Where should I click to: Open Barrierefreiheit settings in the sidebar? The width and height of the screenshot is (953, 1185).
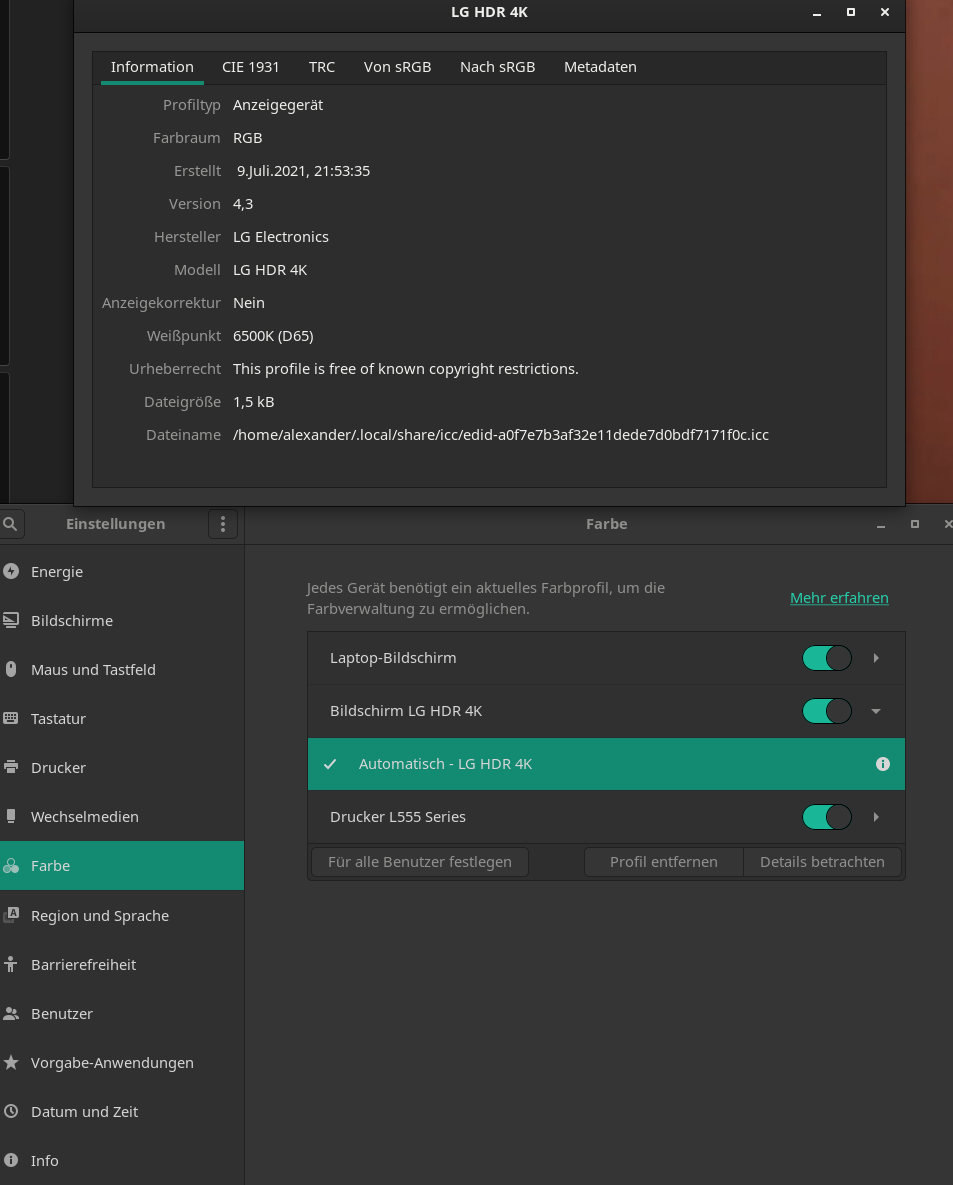[122, 965]
